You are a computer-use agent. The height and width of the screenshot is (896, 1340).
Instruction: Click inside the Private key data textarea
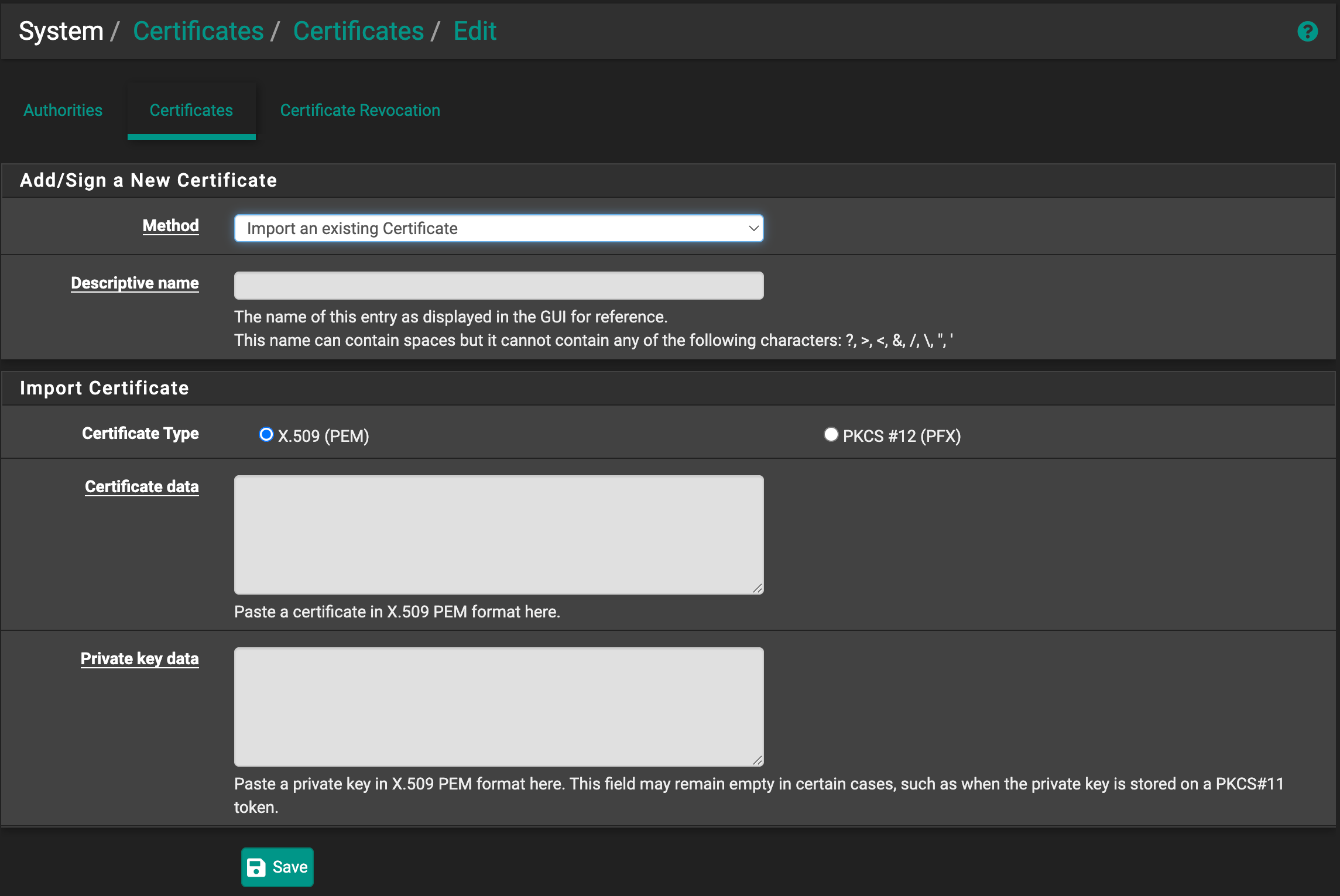click(x=499, y=706)
